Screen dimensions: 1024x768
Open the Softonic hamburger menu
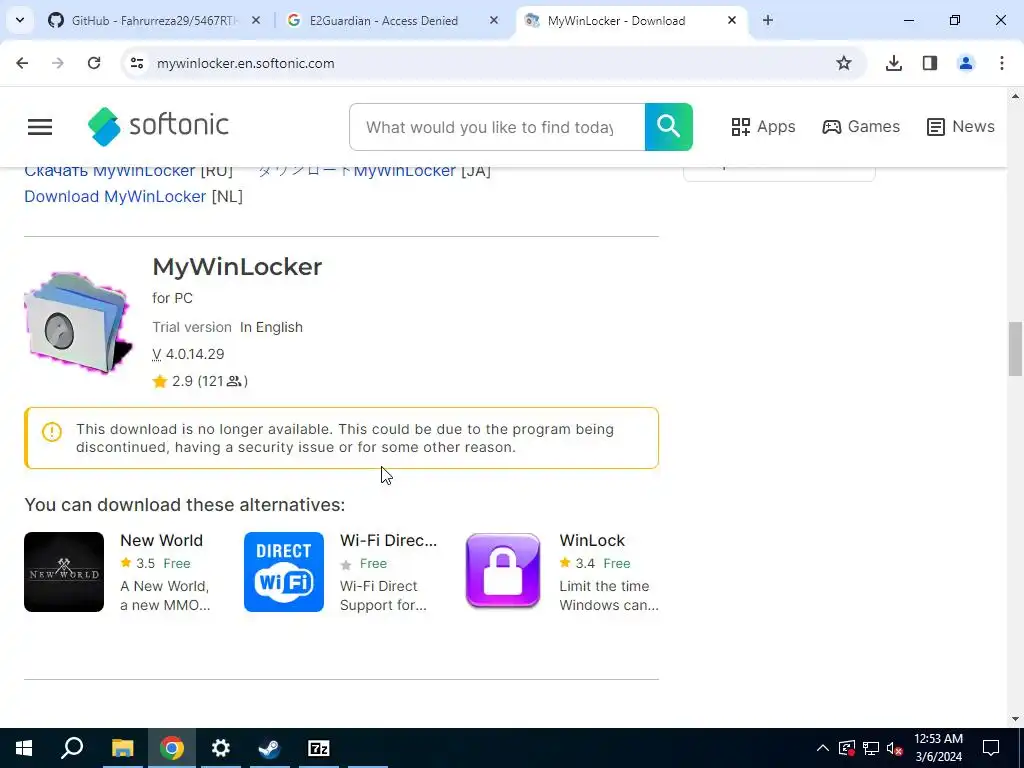point(40,127)
